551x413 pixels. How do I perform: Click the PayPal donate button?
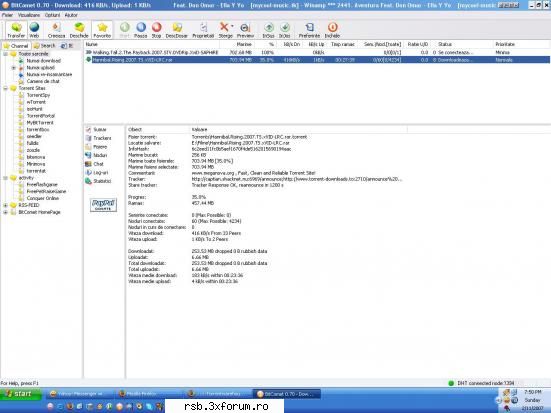[103, 205]
